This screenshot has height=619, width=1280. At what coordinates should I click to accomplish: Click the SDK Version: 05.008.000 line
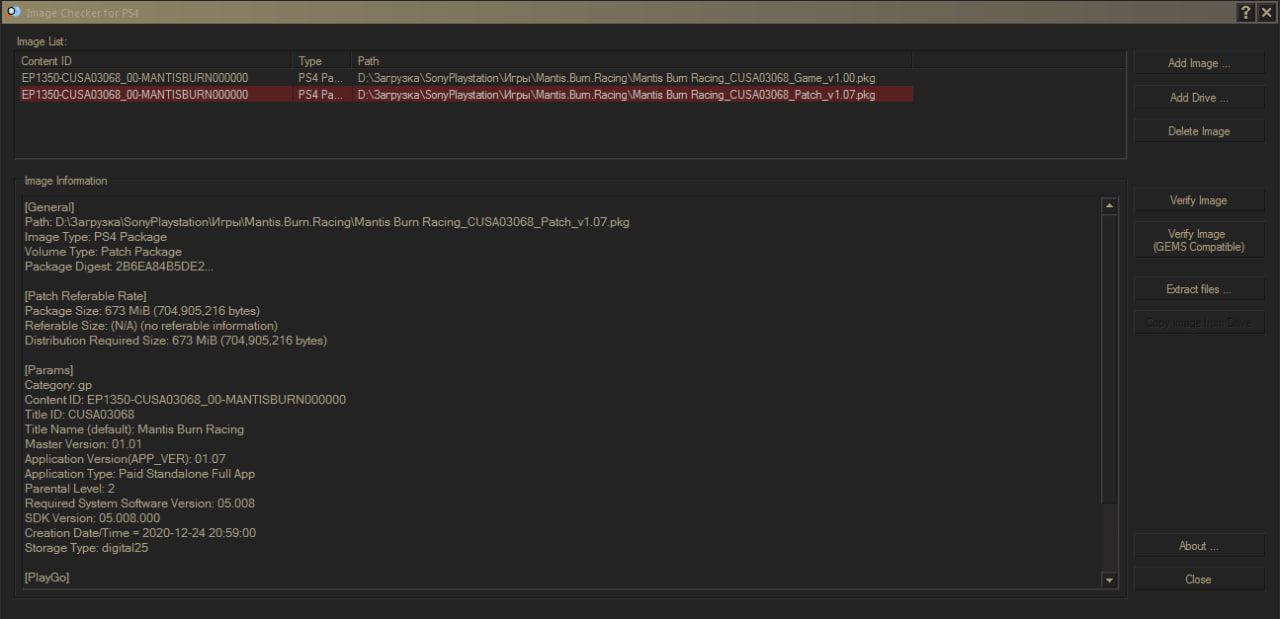pyautogui.click(x=92, y=519)
